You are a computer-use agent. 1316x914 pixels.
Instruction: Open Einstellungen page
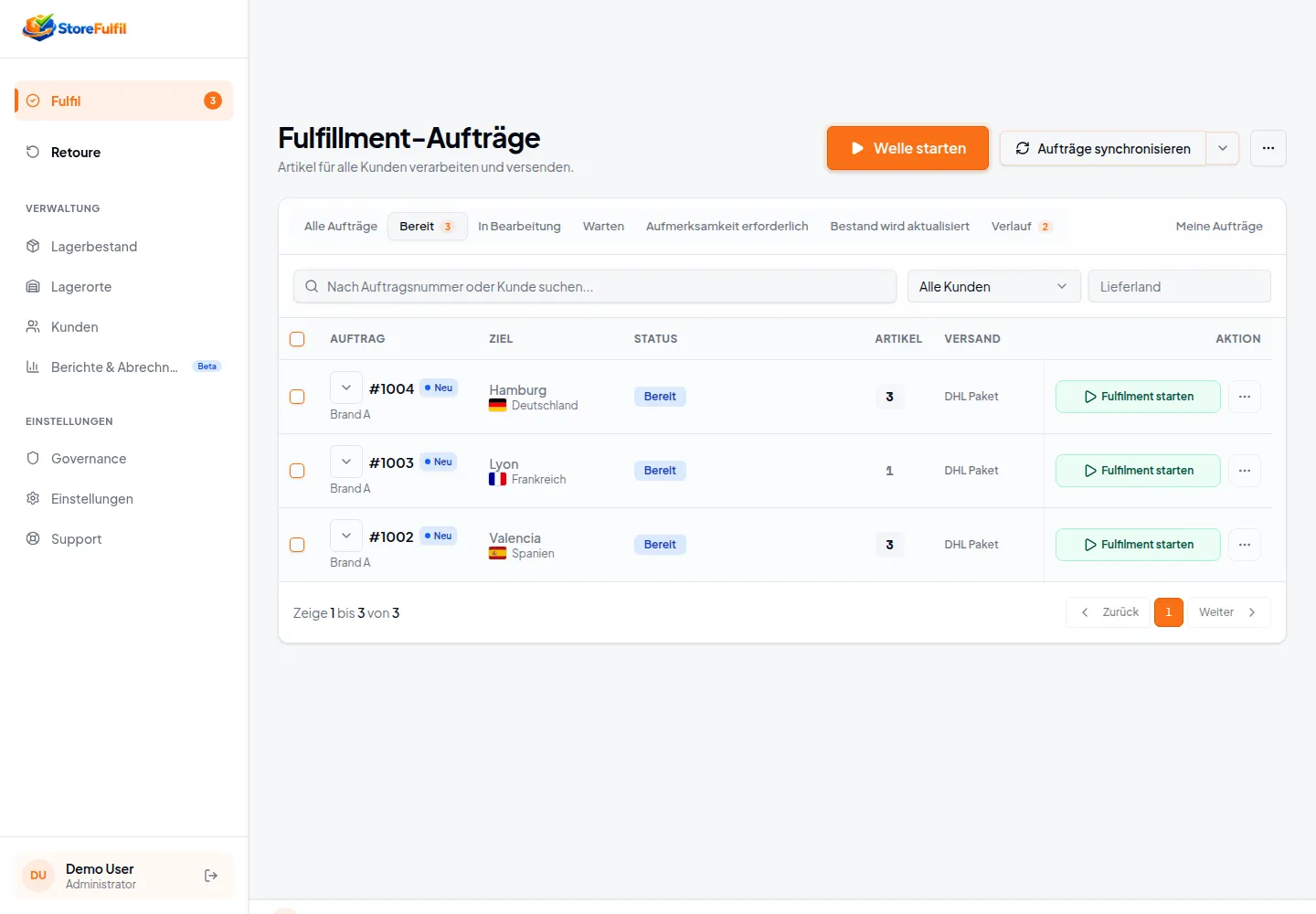tap(123, 499)
